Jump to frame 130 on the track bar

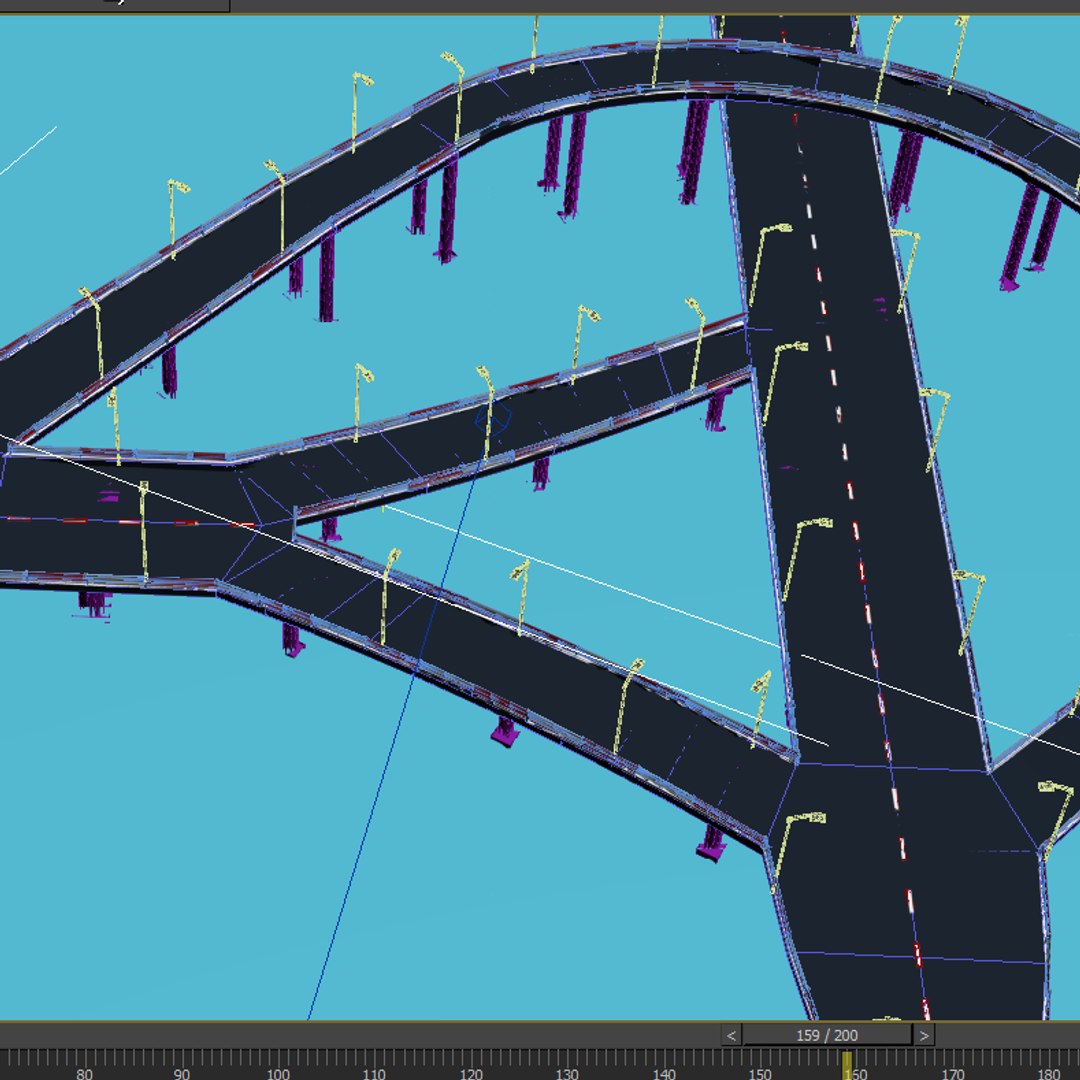(567, 1073)
